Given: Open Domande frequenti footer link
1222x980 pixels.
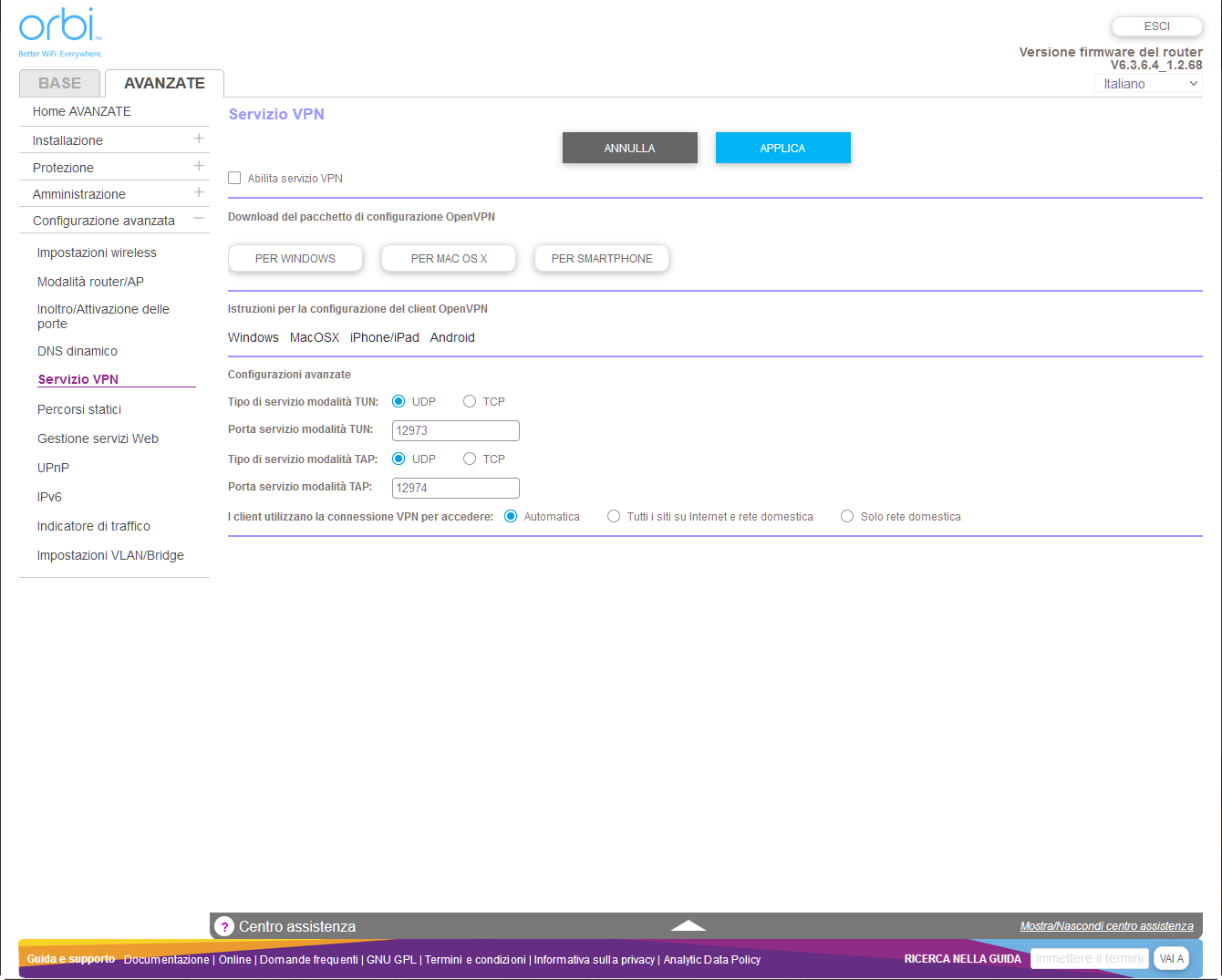Looking at the screenshot, I should click(309, 960).
